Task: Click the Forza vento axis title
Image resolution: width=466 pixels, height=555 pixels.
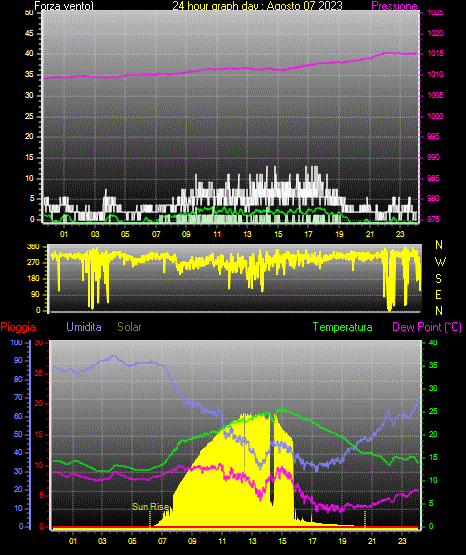Action: [64, 6]
